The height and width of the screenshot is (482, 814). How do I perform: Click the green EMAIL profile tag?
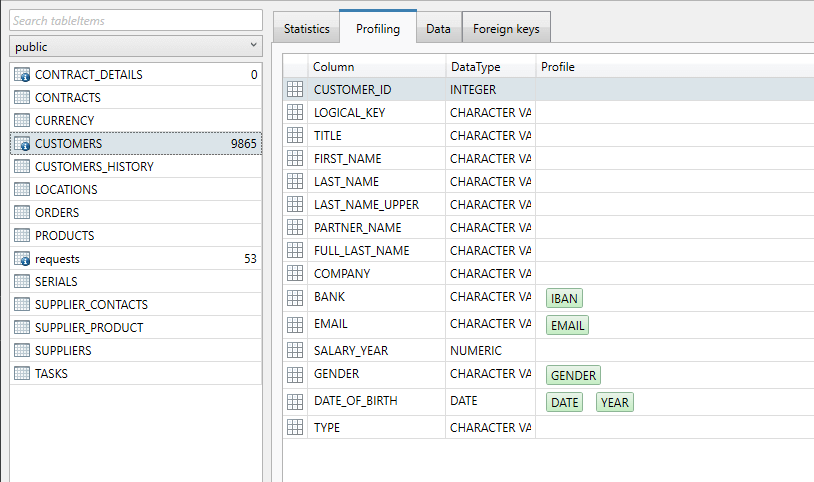pyautogui.click(x=567, y=325)
